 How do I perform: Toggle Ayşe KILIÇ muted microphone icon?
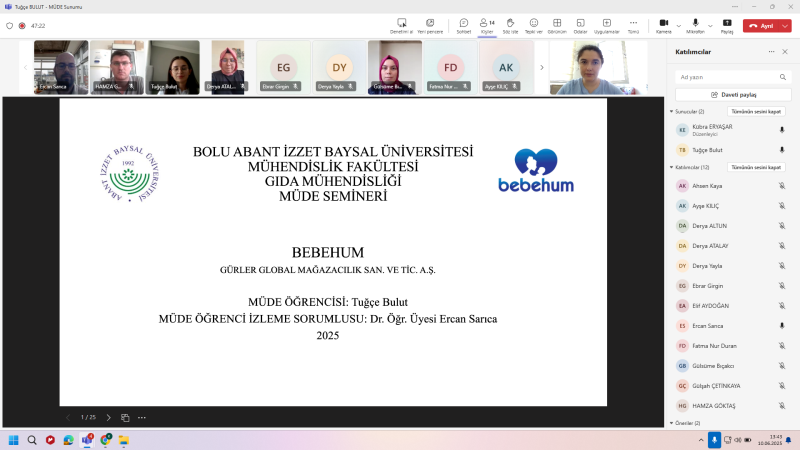pos(782,206)
